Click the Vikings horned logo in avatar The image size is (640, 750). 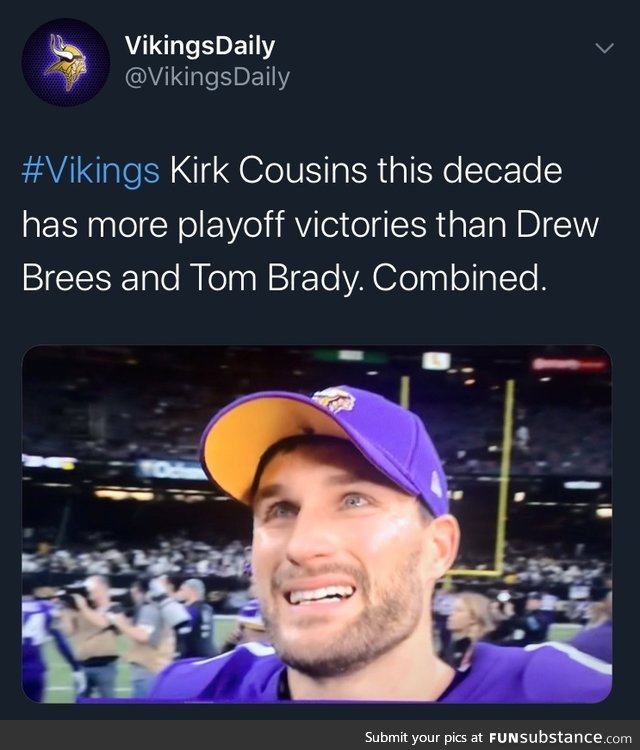click(66, 63)
